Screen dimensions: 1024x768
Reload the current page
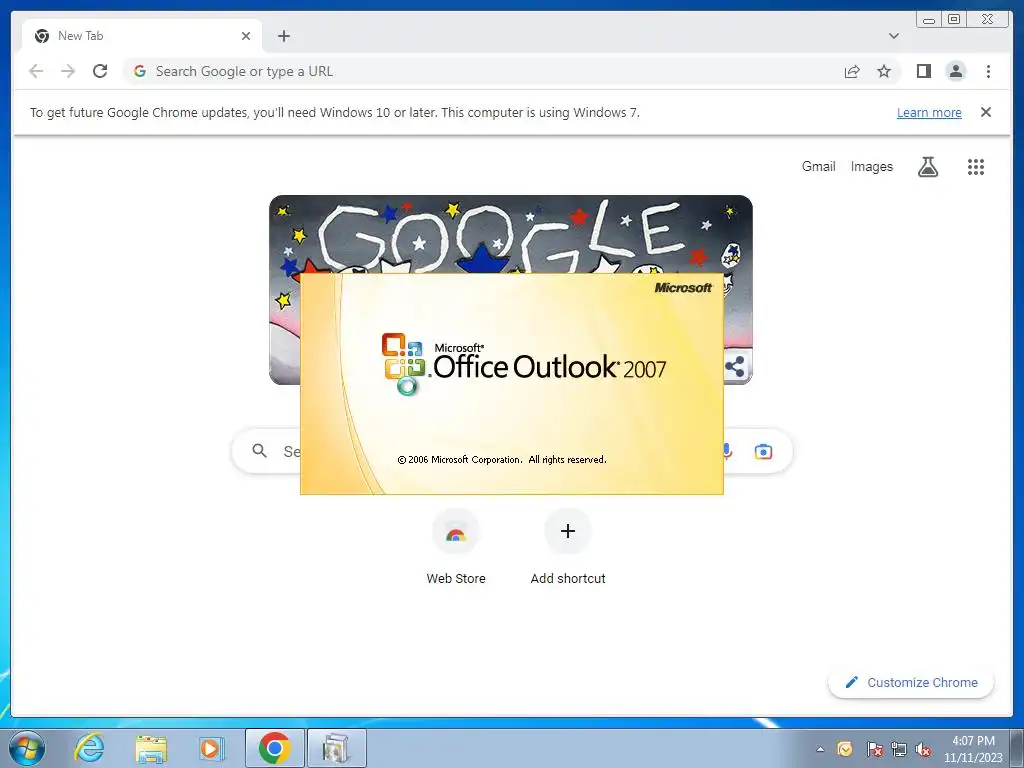[100, 71]
